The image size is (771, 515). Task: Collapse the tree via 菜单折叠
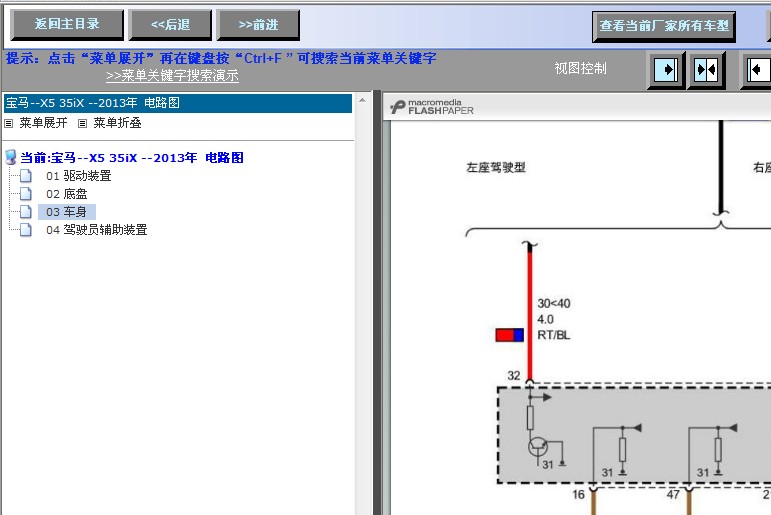pos(118,122)
